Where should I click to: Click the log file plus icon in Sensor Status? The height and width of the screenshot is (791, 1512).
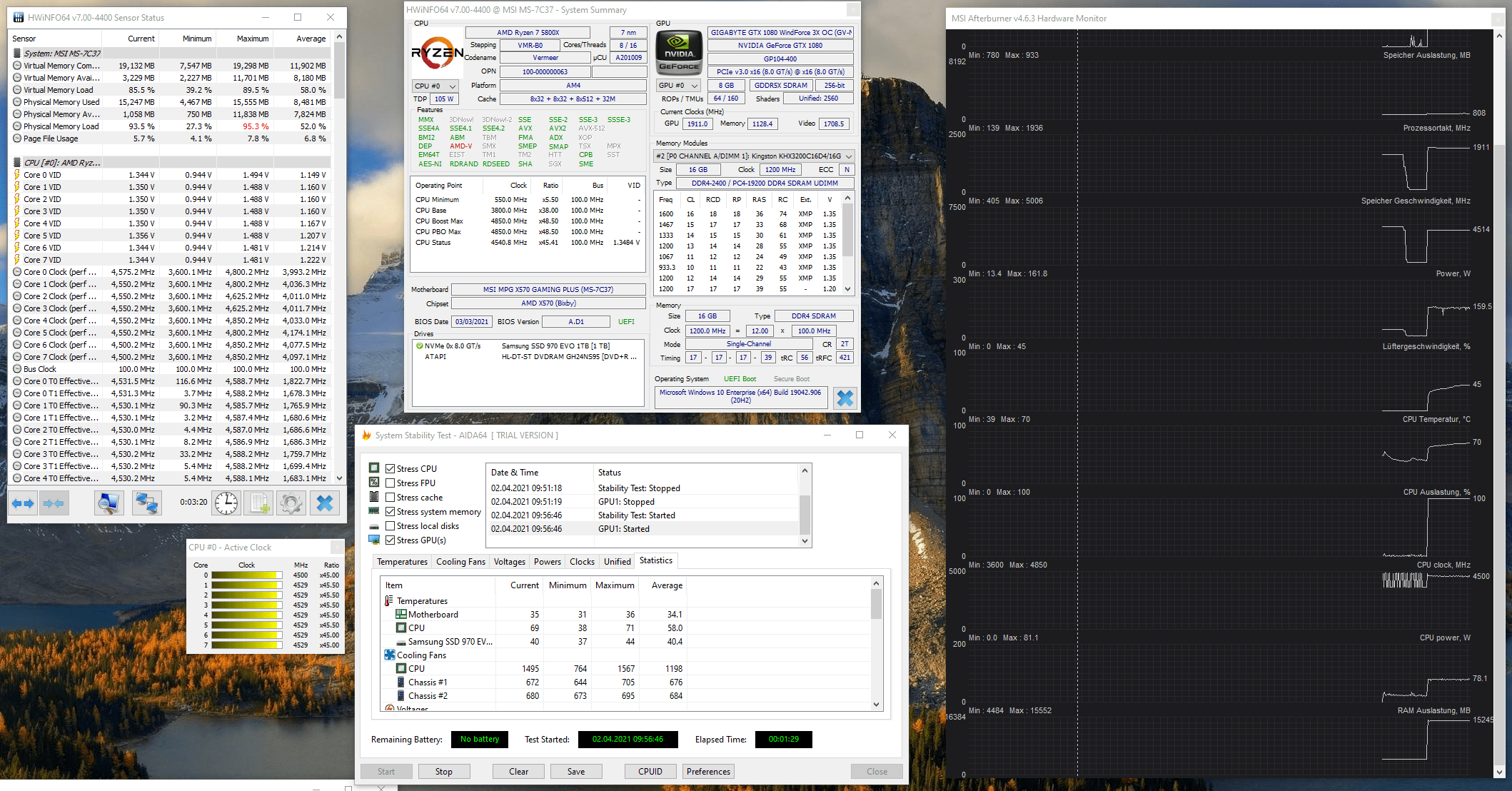[x=258, y=503]
